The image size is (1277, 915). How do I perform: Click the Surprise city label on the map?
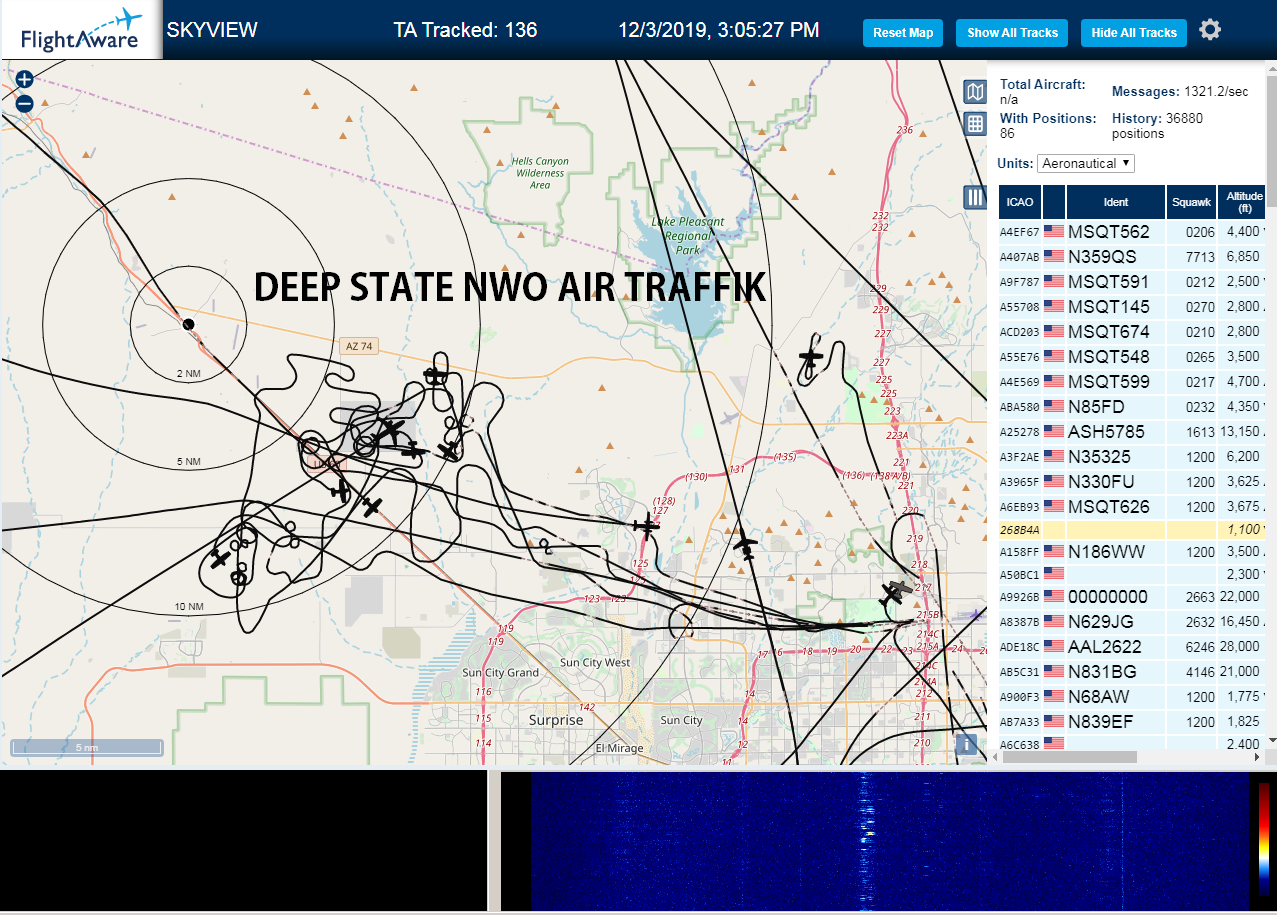point(556,720)
